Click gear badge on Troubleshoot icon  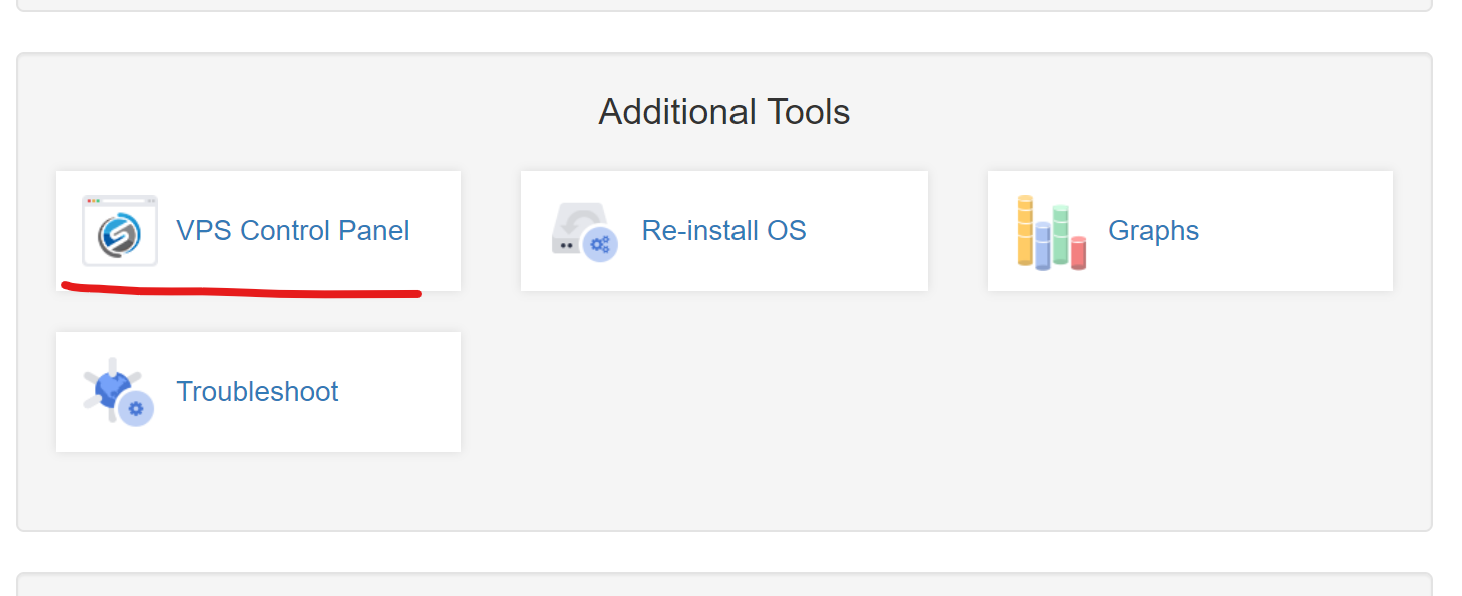coord(136,408)
